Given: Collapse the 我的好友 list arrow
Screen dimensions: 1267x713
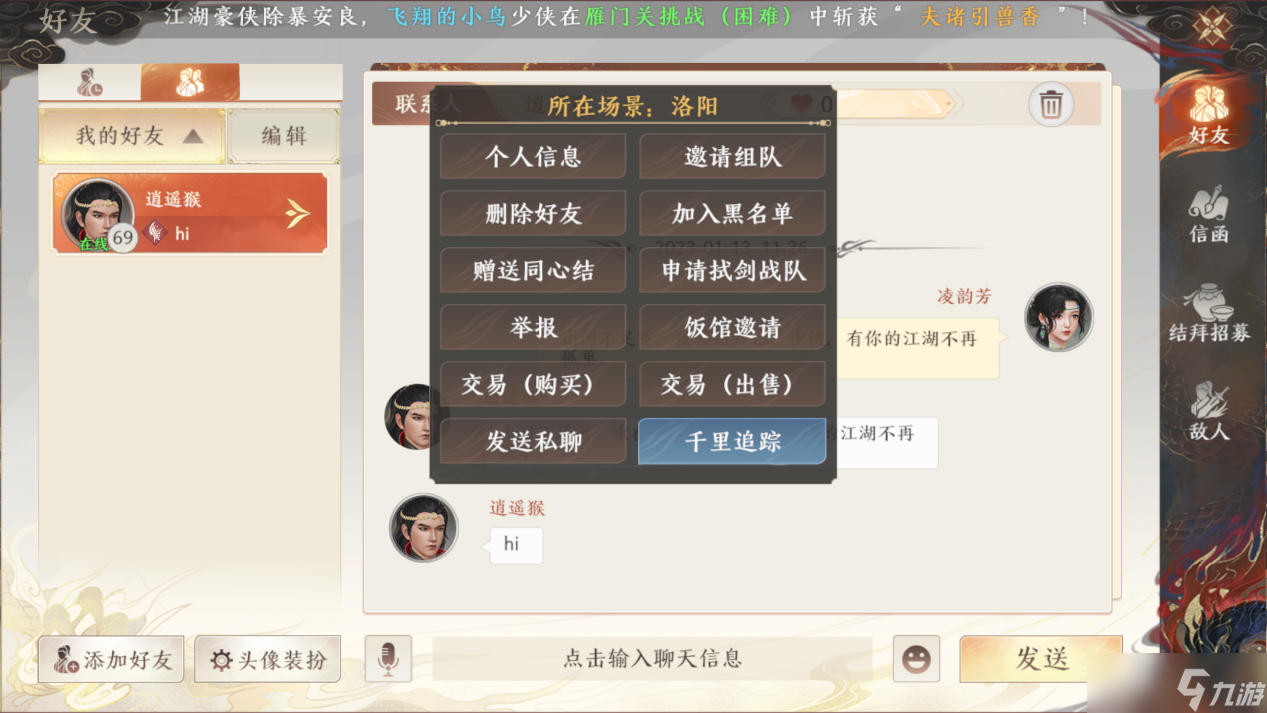Looking at the screenshot, I should 193,136.
